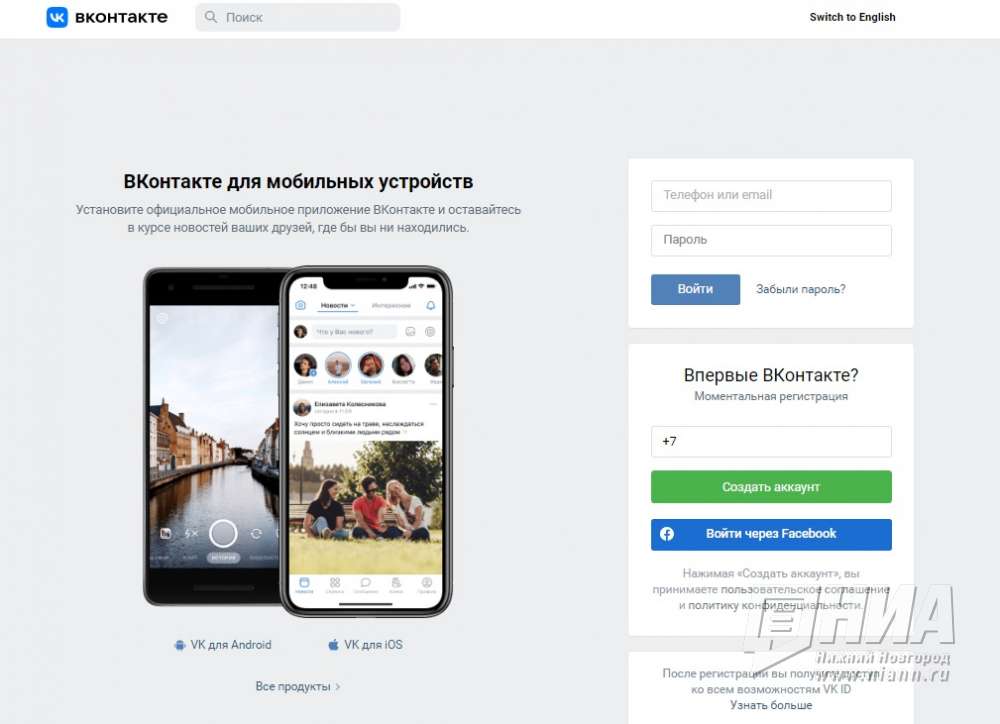This screenshot has width=1000, height=724.
Task: Click the Android robot icon
Action: (180, 645)
